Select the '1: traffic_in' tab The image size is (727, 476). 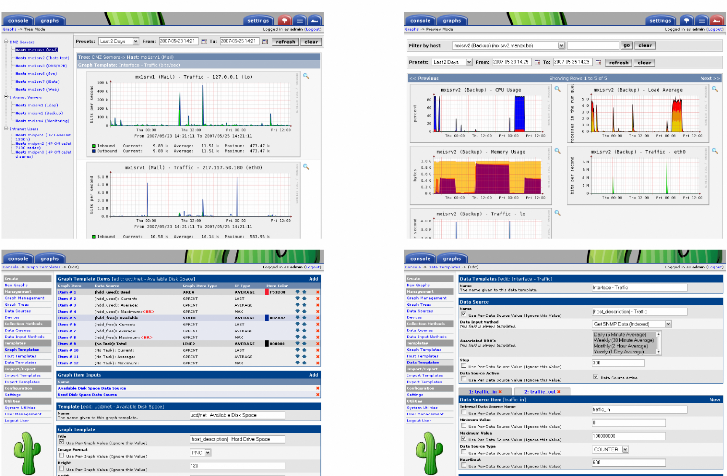point(483,392)
